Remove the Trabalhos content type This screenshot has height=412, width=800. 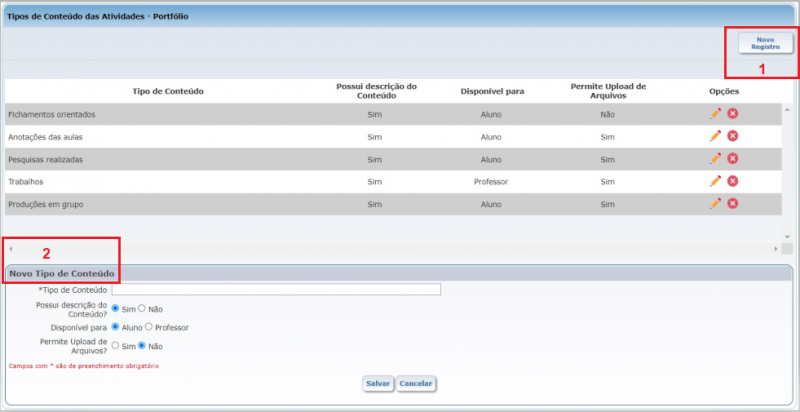point(732,181)
